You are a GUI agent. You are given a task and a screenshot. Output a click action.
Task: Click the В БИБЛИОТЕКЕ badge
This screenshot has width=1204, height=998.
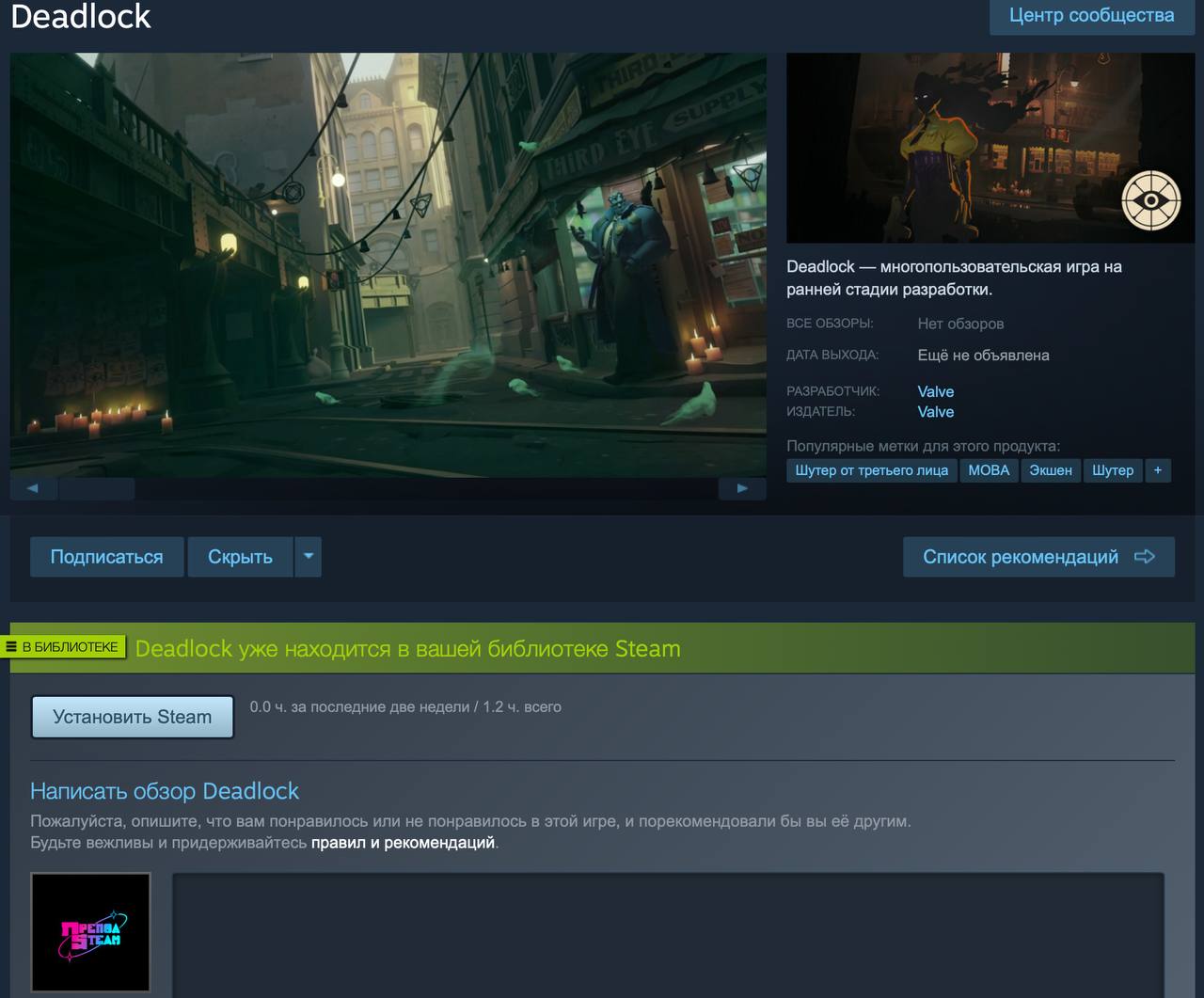pos(63,647)
